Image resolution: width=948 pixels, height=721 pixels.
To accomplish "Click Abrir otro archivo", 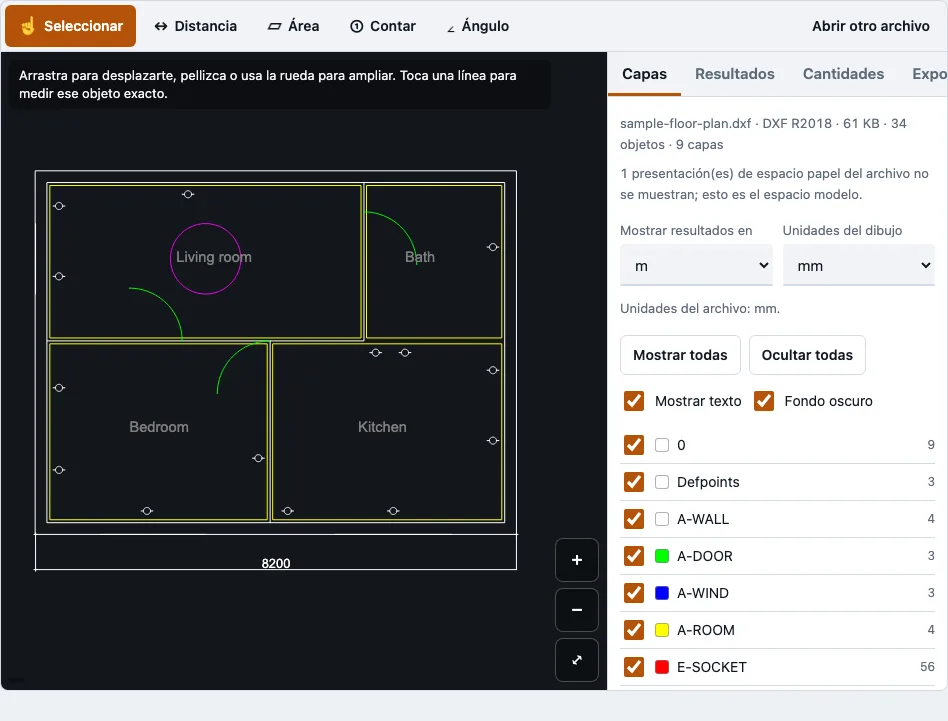I will [870, 26].
